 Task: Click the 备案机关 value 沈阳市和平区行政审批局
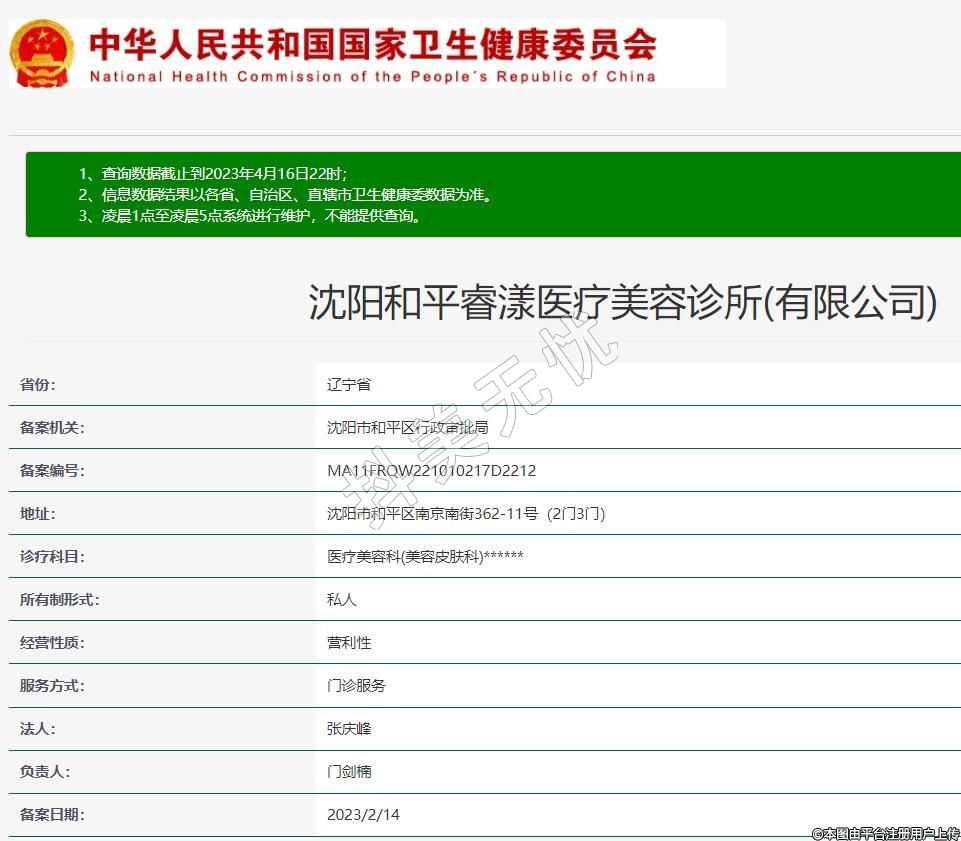(x=407, y=428)
